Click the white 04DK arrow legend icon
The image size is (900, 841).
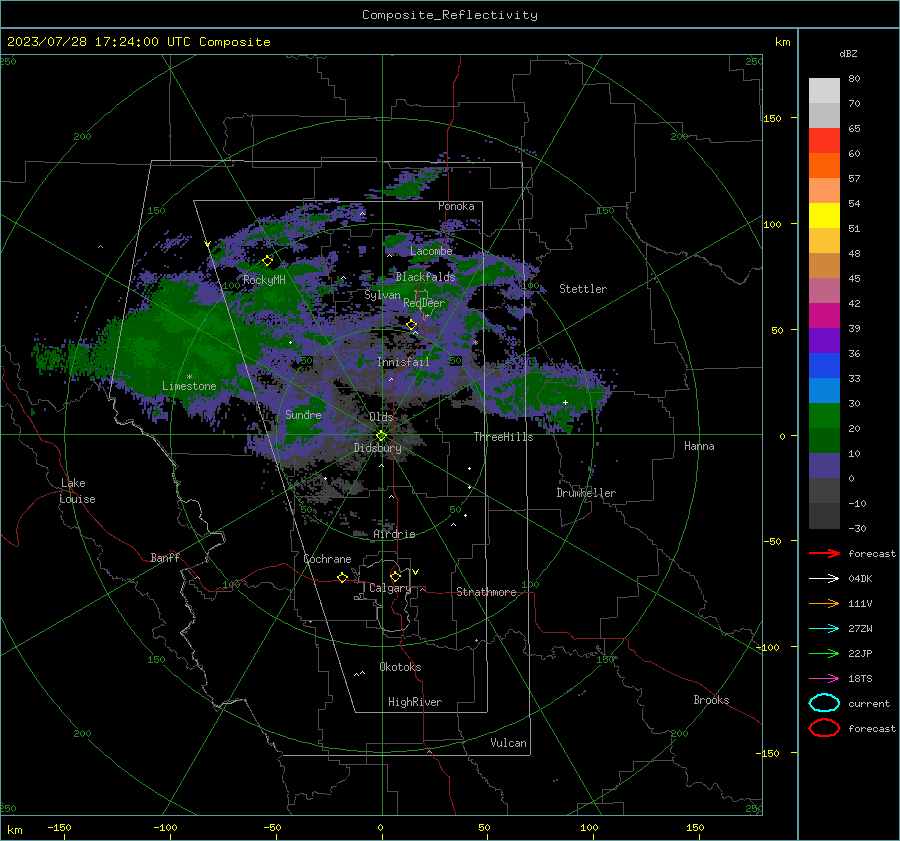pos(824,578)
